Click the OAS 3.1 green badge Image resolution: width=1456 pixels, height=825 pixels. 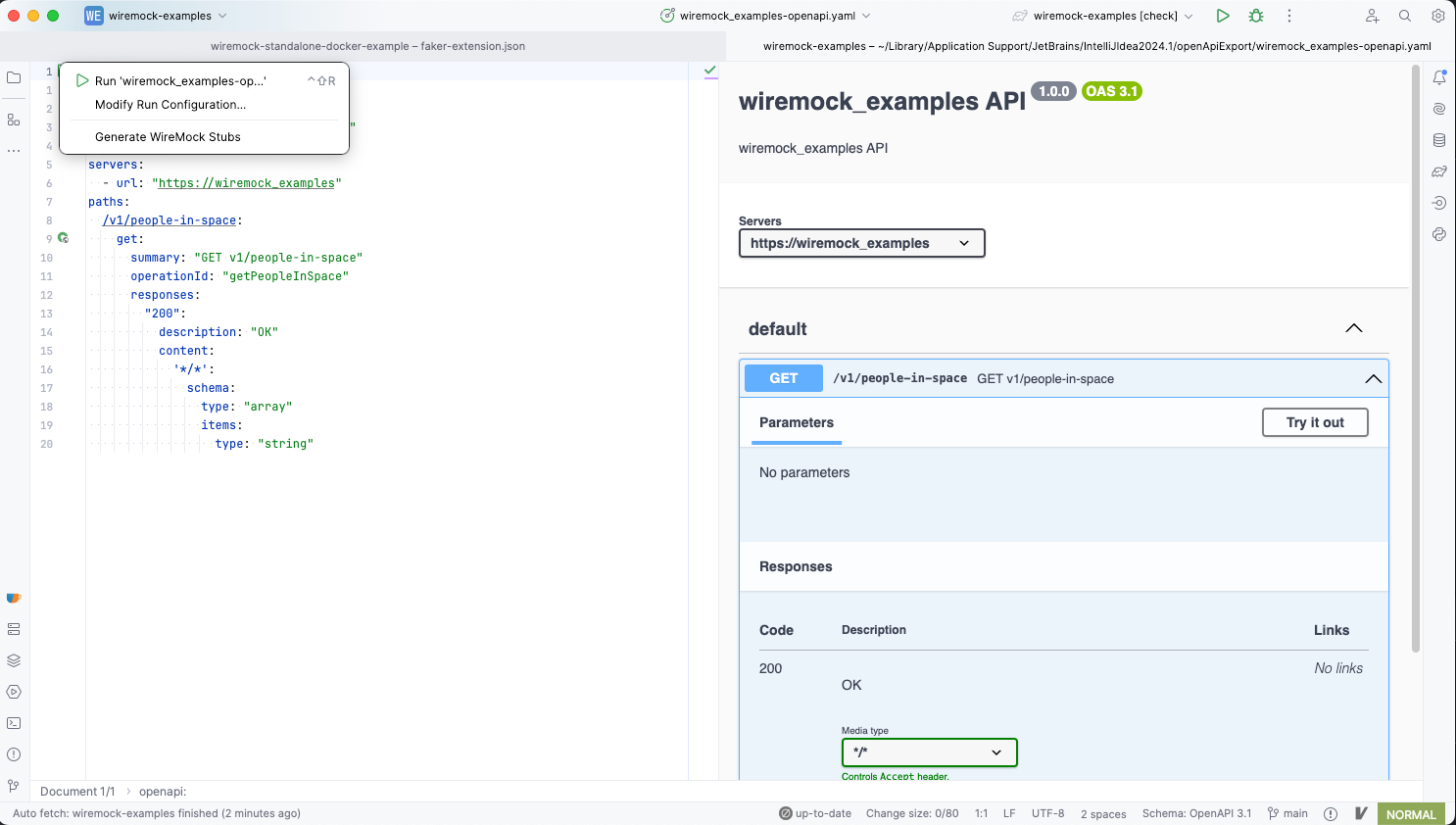(x=1112, y=91)
